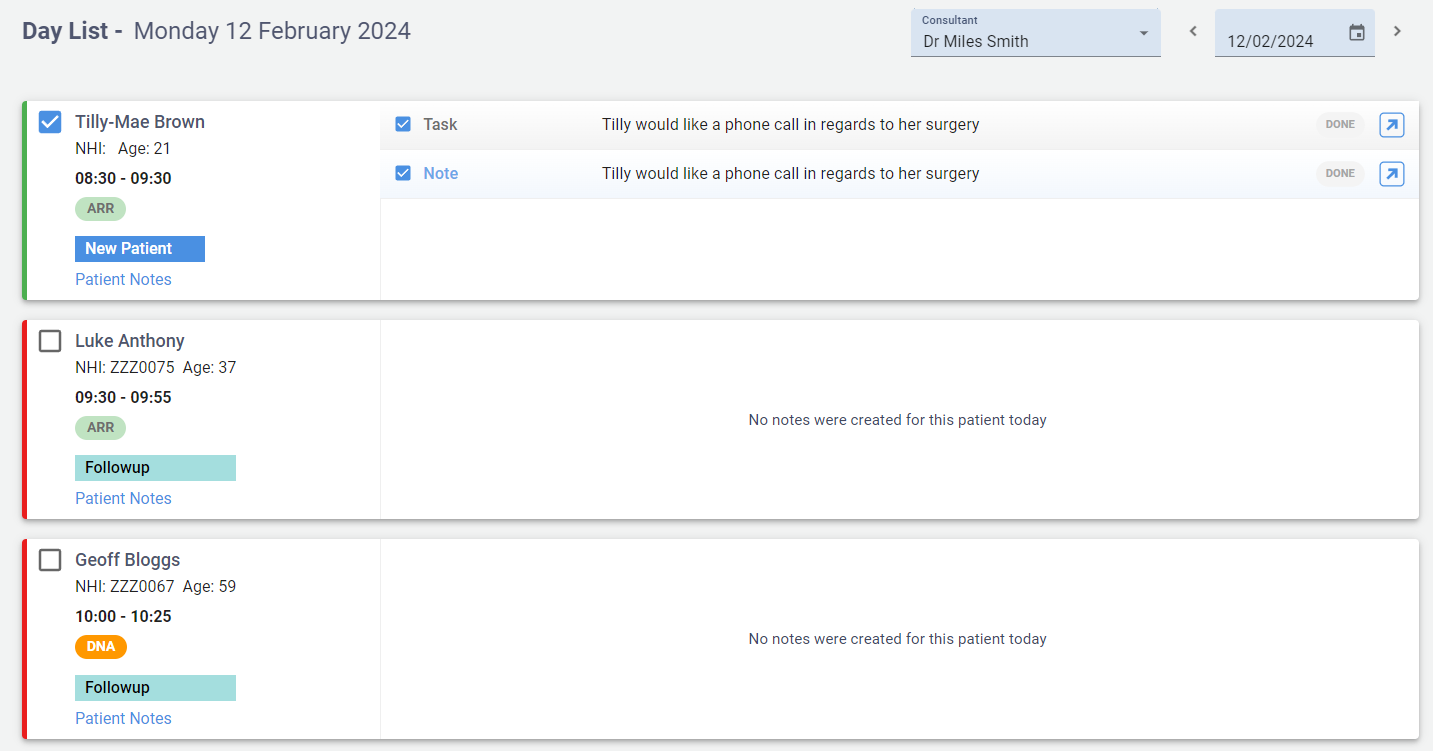
Task: Click the calendar icon in date field
Action: [1356, 33]
